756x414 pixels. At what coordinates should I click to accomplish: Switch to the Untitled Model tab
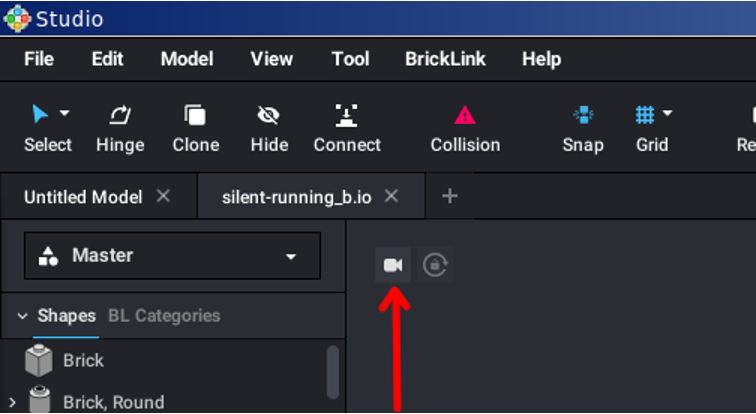pos(83,197)
